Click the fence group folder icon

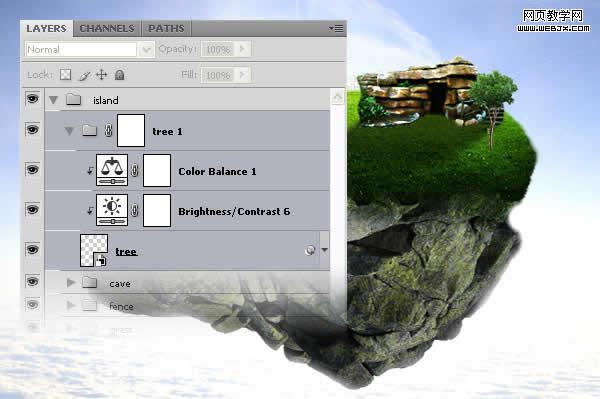pos(90,305)
